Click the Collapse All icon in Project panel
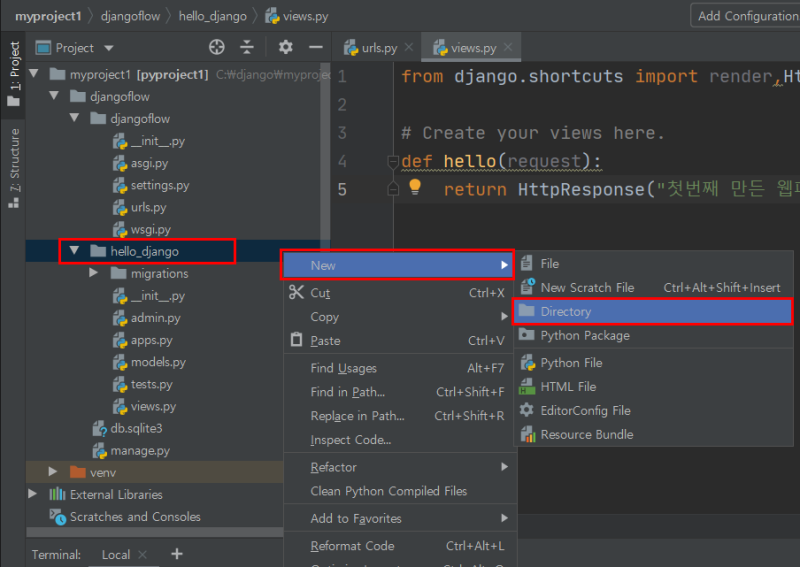800x567 pixels. click(x=247, y=47)
